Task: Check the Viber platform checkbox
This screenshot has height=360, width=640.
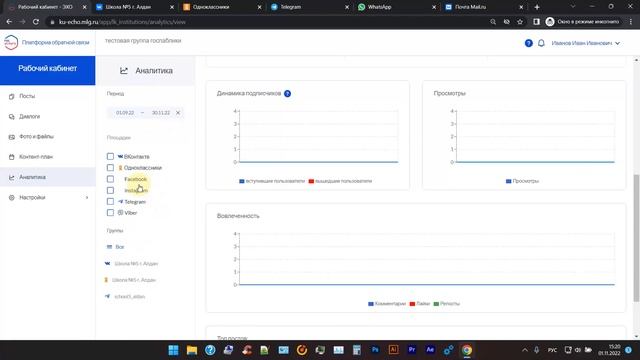Action: (110, 213)
